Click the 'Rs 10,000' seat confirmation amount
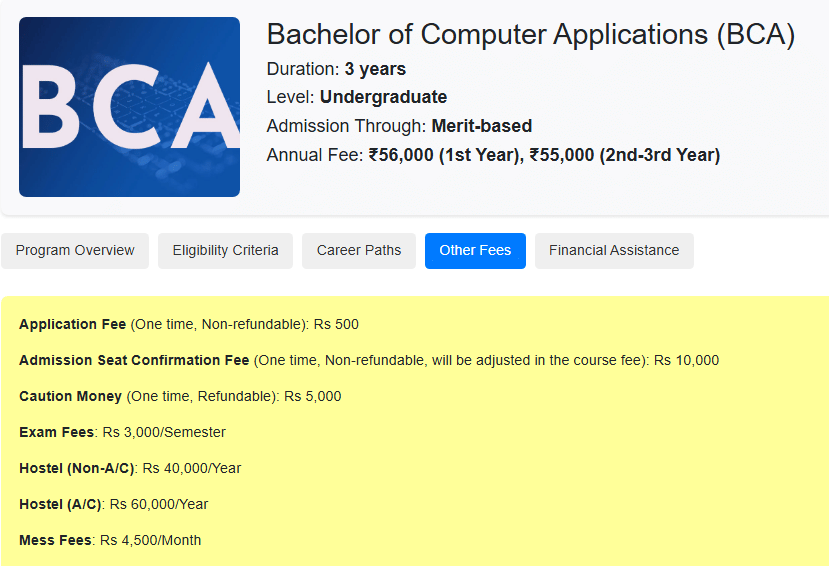This screenshot has width=829, height=566. pos(686,360)
